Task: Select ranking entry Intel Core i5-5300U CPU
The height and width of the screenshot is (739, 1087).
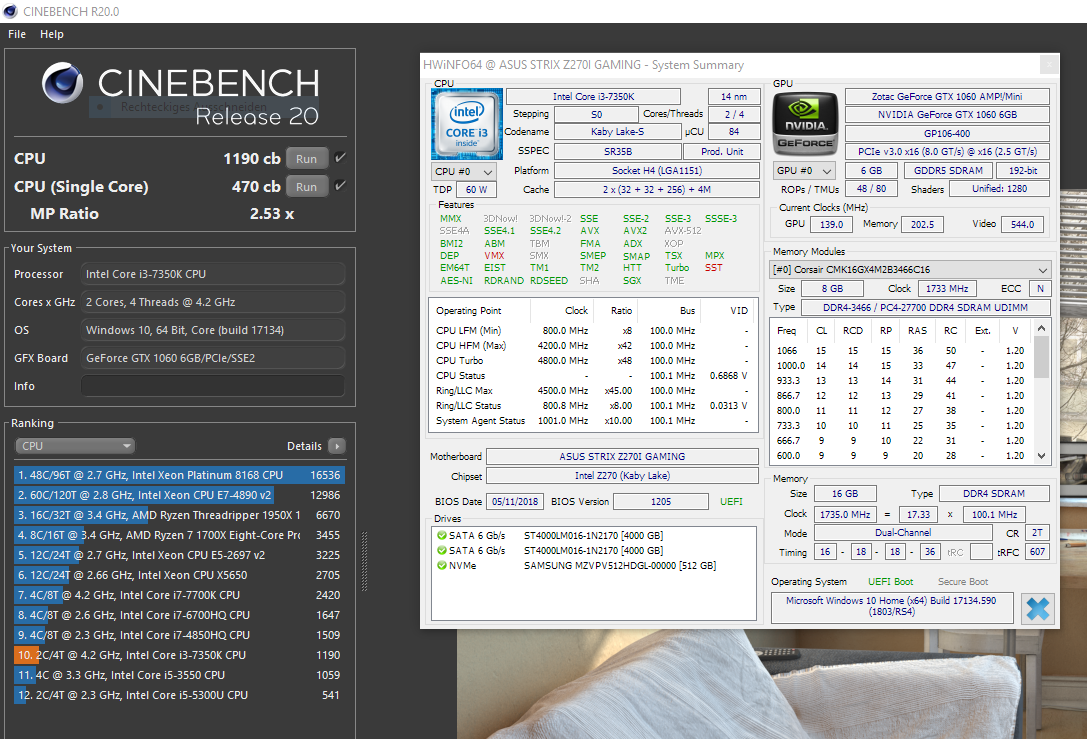Action: point(180,695)
